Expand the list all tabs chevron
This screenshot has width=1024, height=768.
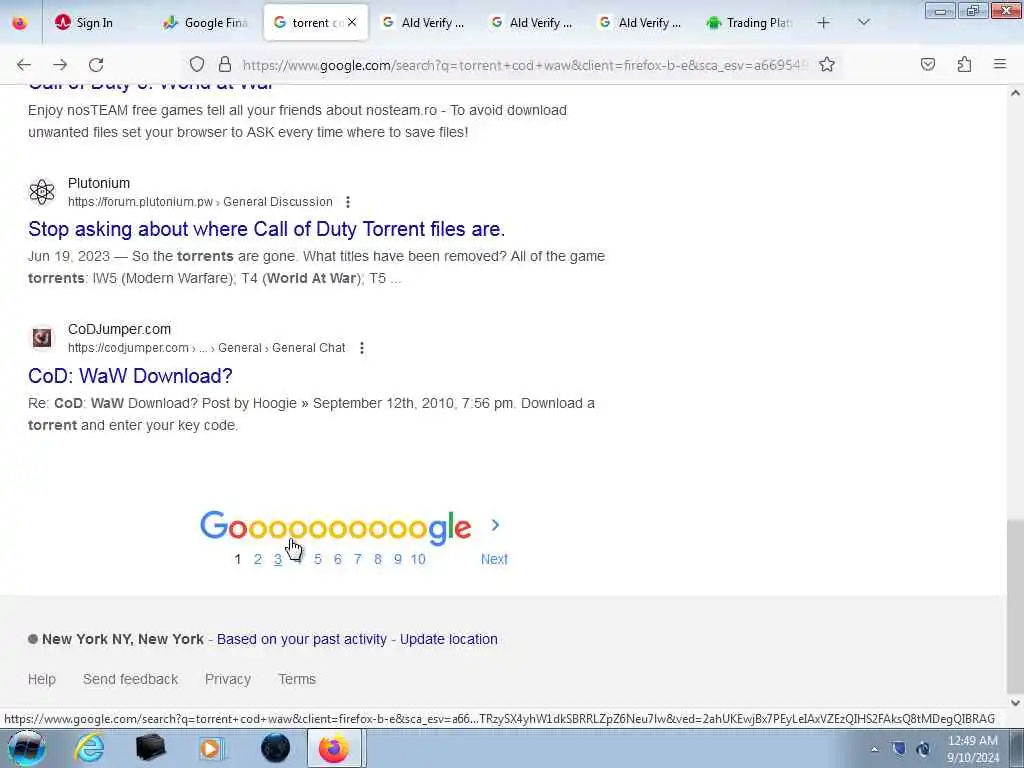[863, 23]
